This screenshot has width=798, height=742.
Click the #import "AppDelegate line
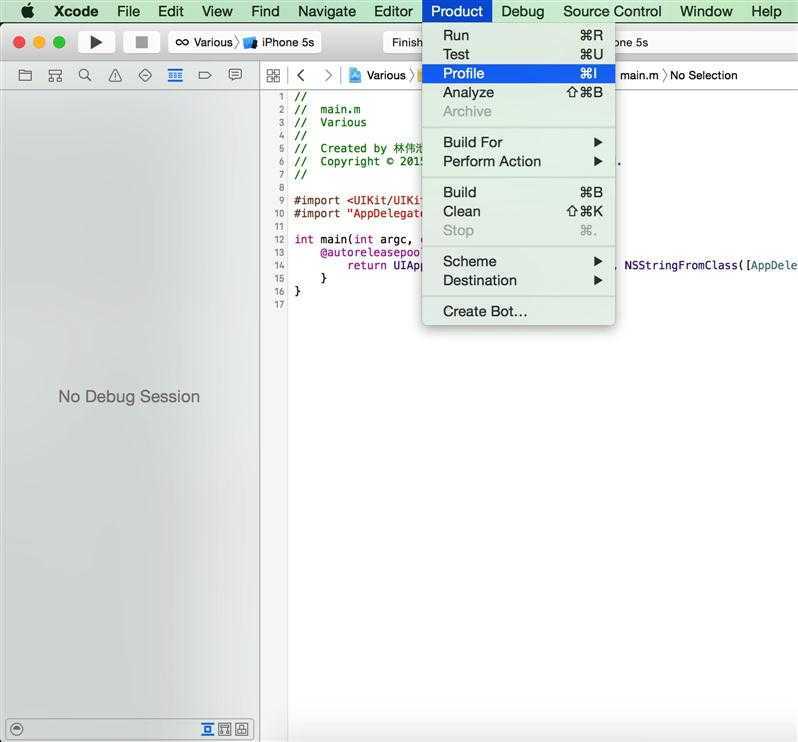coord(358,213)
